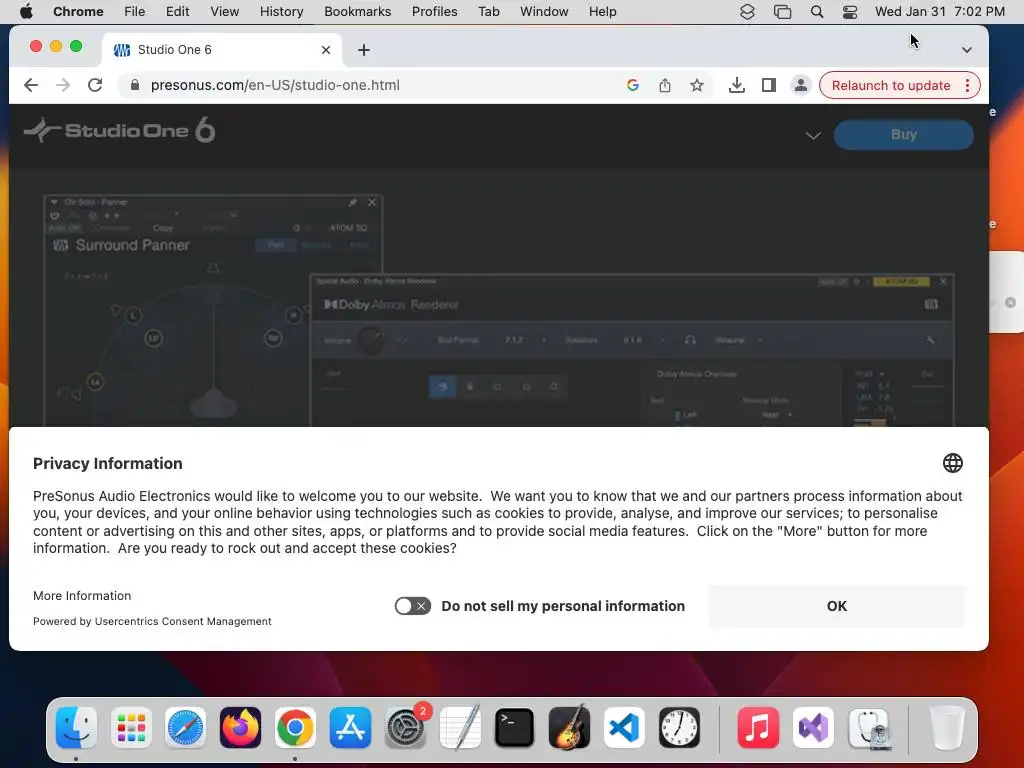Viewport: 1024px width, 768px height.
Task: Open Spotlight search in menu bar
Action: (816, 12)
